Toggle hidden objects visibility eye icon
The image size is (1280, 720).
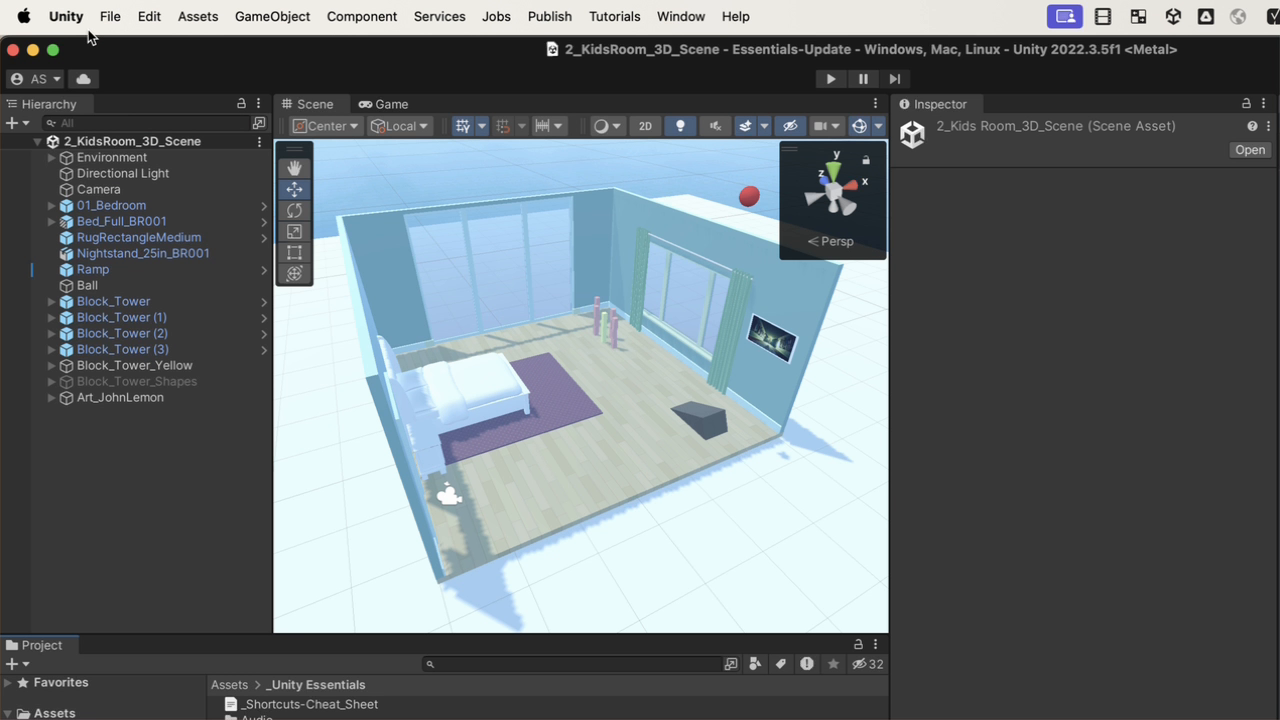point(789,125)
